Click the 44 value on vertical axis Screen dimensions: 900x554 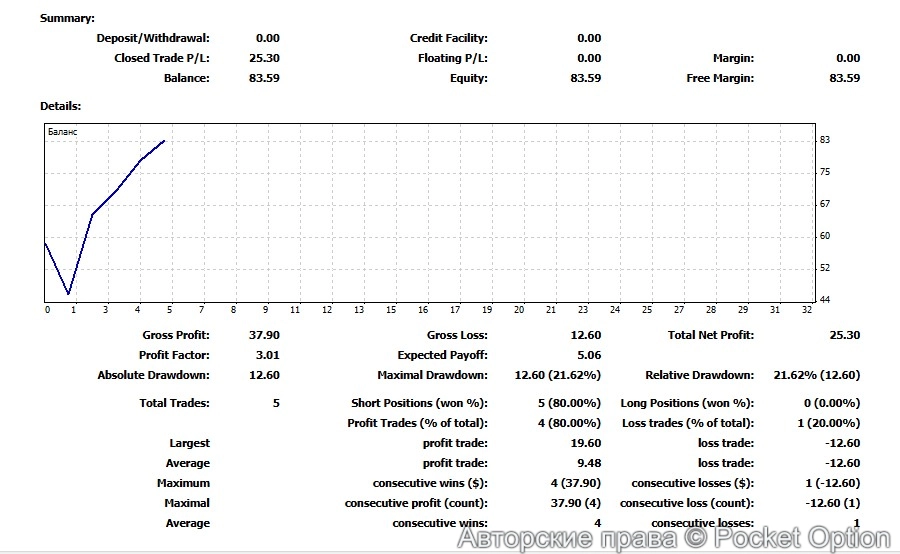(x=825, y=300)
